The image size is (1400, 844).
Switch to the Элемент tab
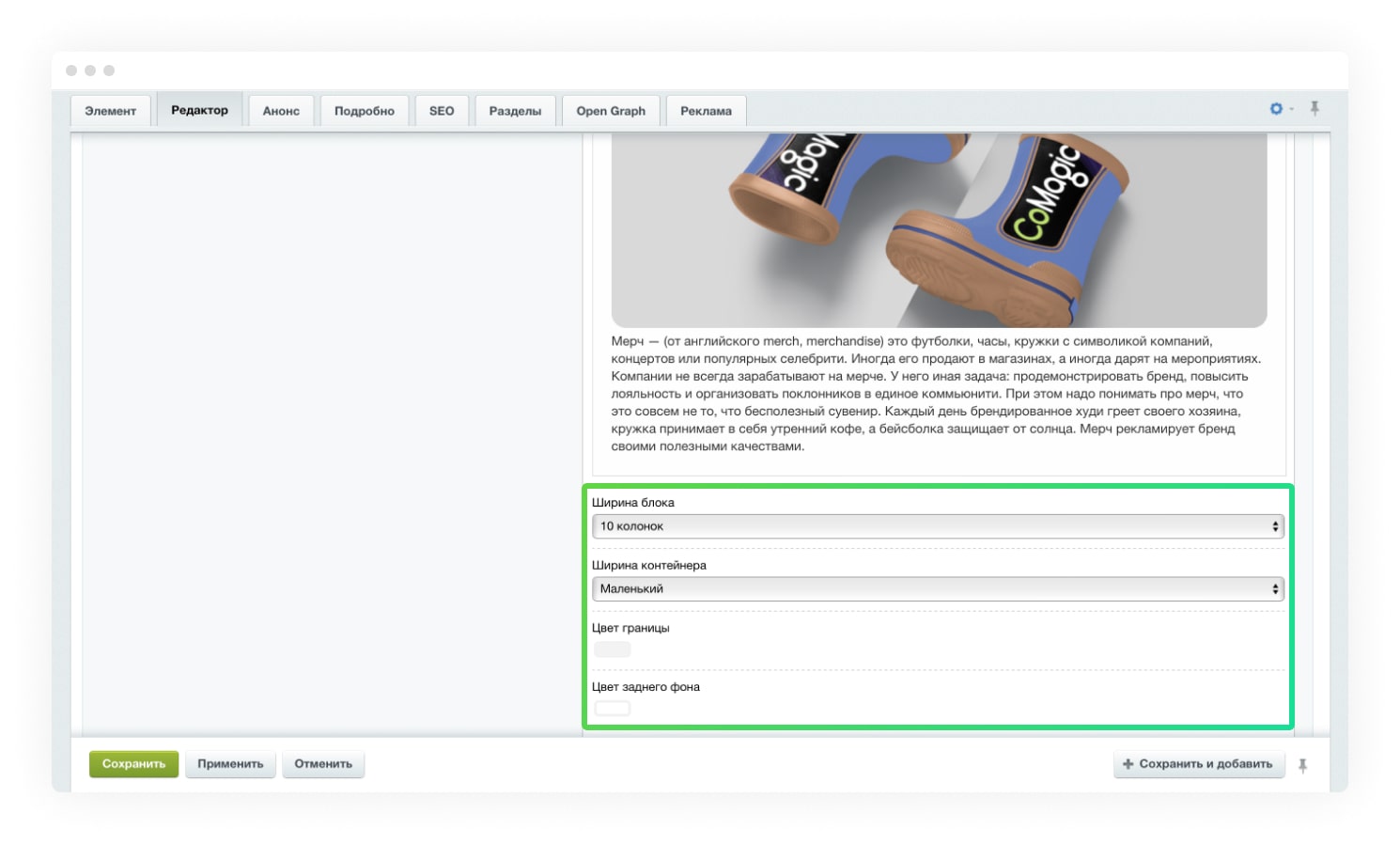tap(110, 111)
